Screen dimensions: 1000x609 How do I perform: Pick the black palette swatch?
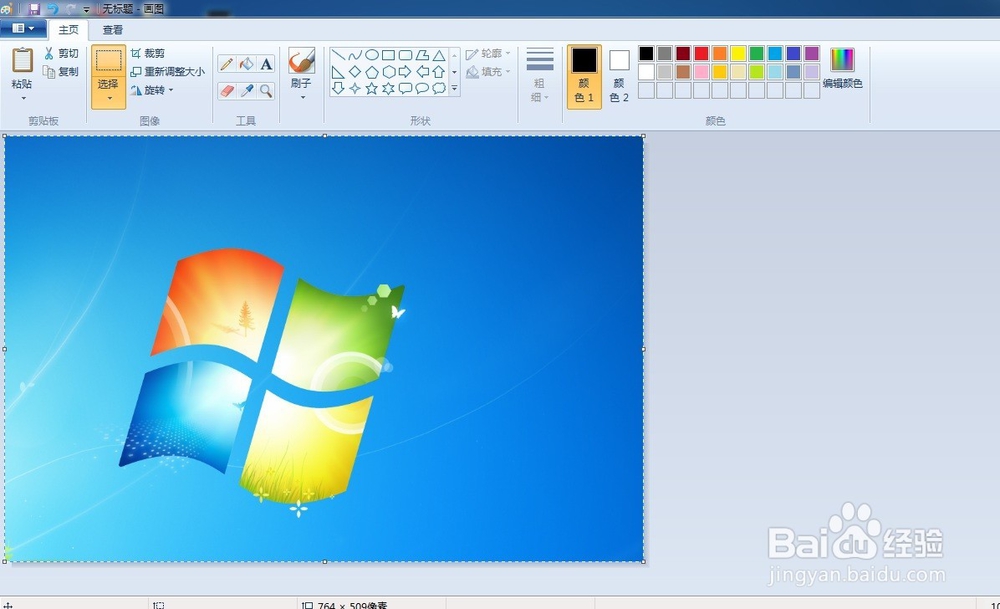pos(647,54)
